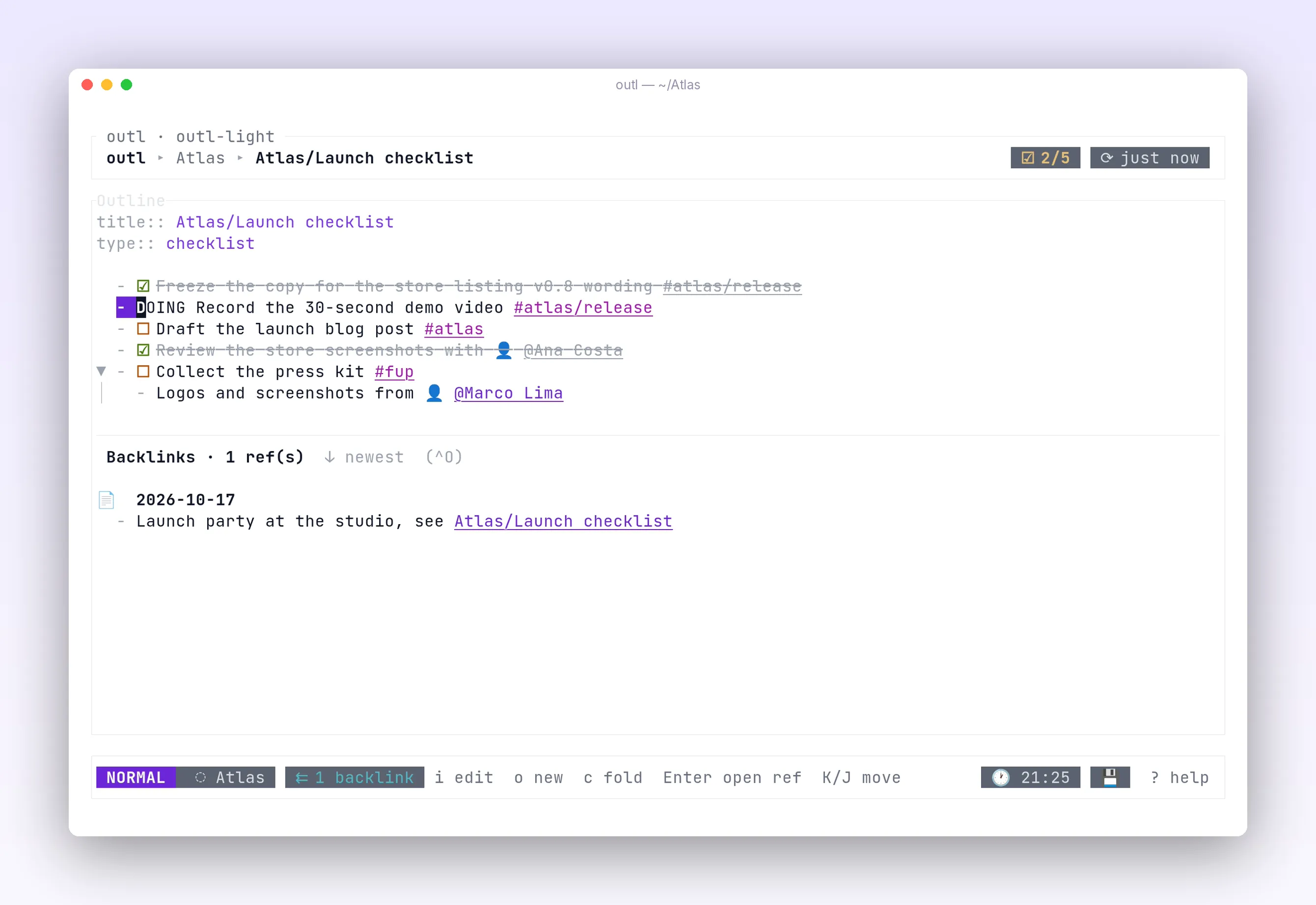Open the struck-through #atlas/release tag

point(732,286)
